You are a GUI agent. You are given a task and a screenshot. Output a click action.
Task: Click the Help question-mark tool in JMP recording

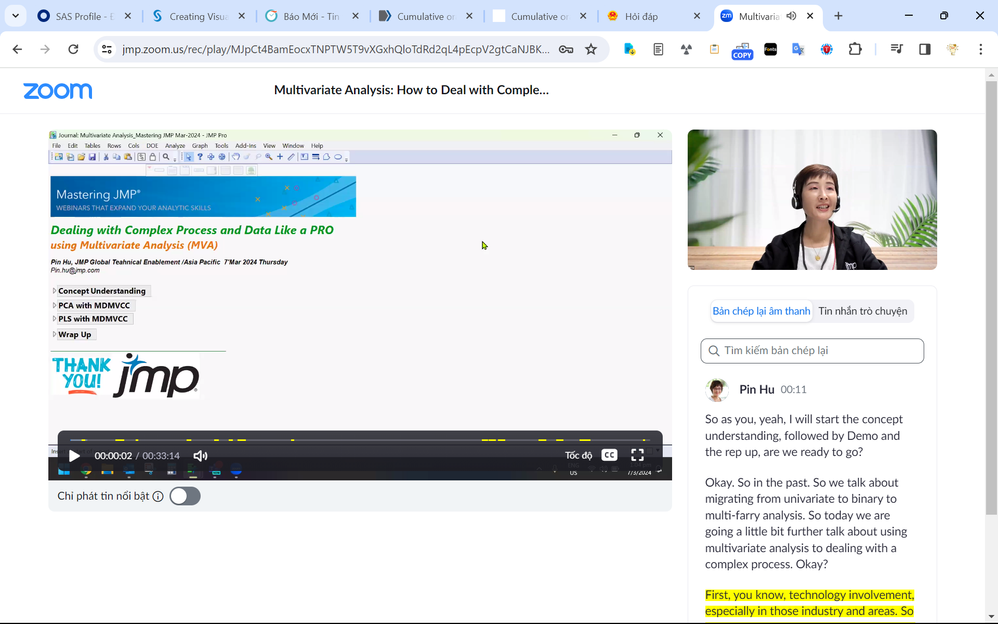pyautogui.click(x=200, y=157)
